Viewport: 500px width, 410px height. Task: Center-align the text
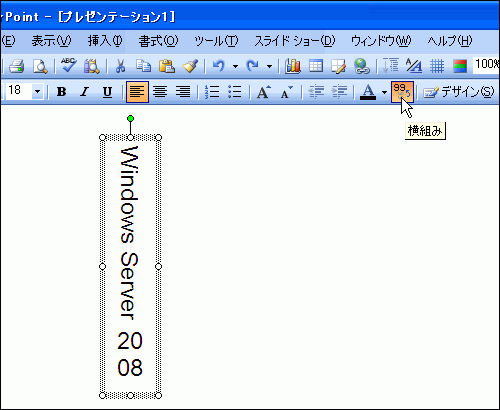[160, 92]
